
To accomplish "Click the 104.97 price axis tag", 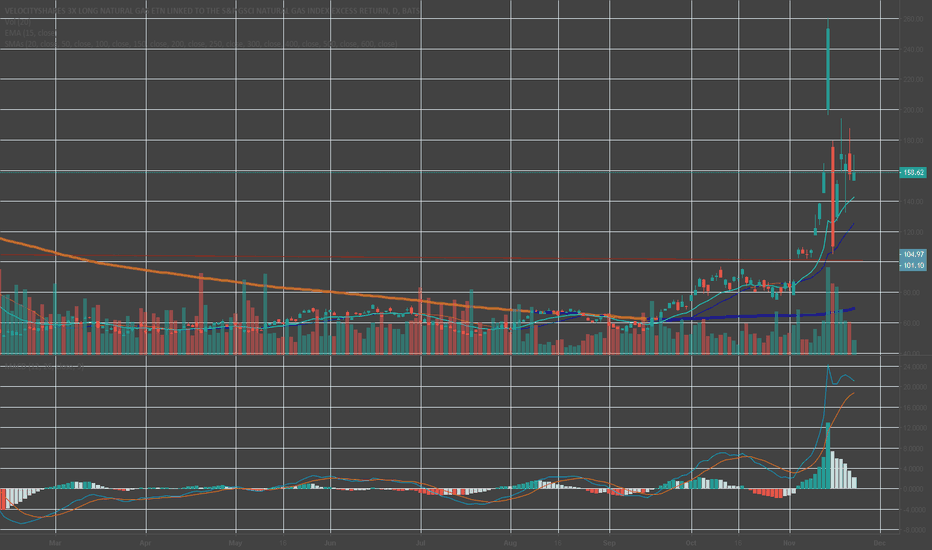I will click(x=914, y=254).
